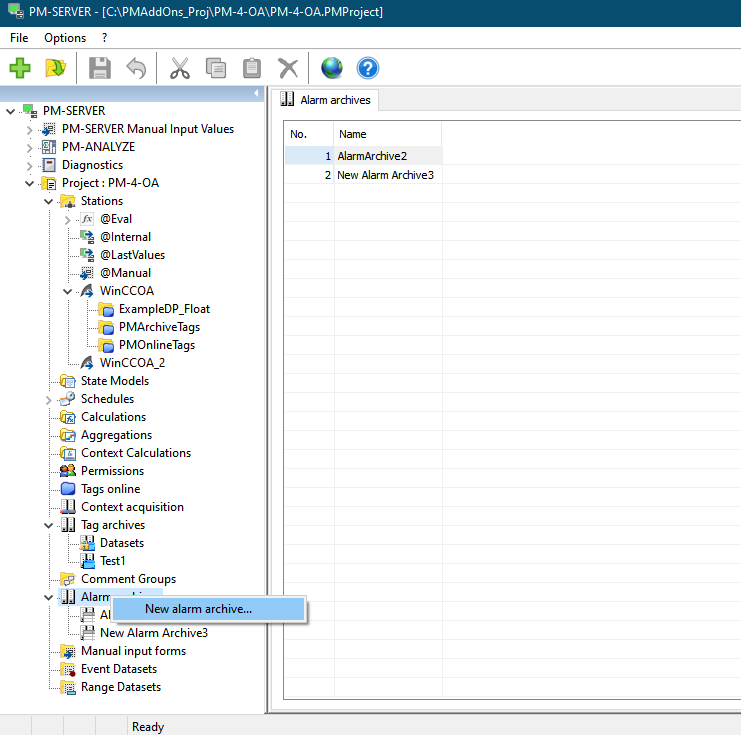Image resolution: width=741 pixels, height=735 pixels.
Task: Expand the PM-ANALYZE tree node
Action: click(x=30, y=147)
